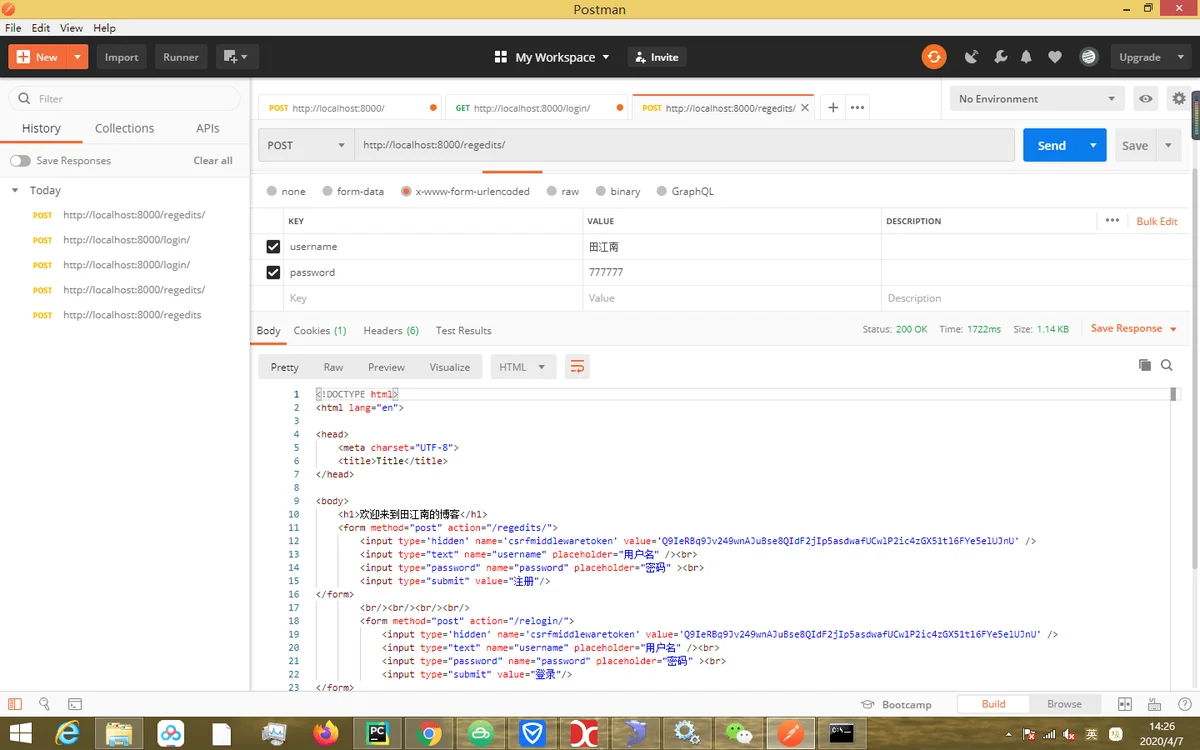Open column options three-dot icon near Bulk Edit
Viewport: 1200px width, 750px height.
click(1112, 220)
